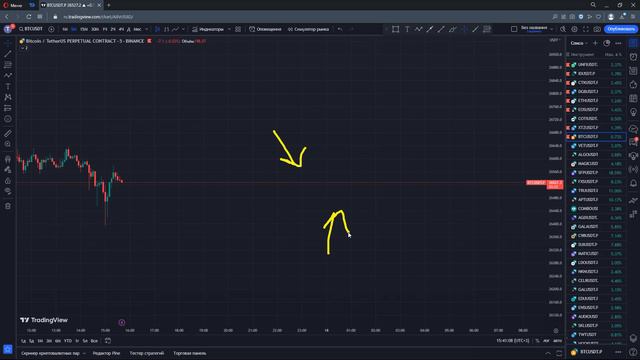Select the text tool in the top toolbar

coord(407,29)
